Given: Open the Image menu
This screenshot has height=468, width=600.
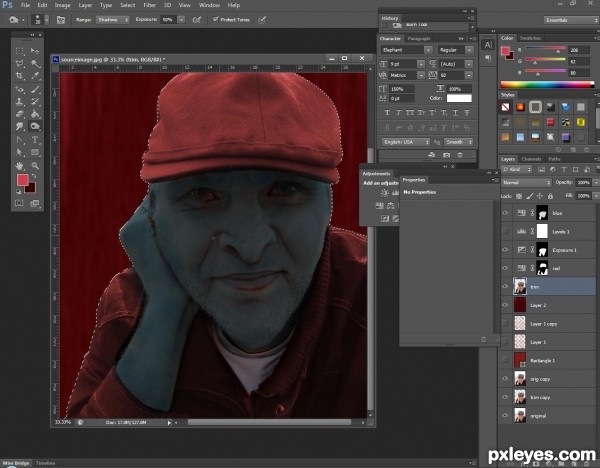Looking at the screenshot, I should (x=62, y=5).
